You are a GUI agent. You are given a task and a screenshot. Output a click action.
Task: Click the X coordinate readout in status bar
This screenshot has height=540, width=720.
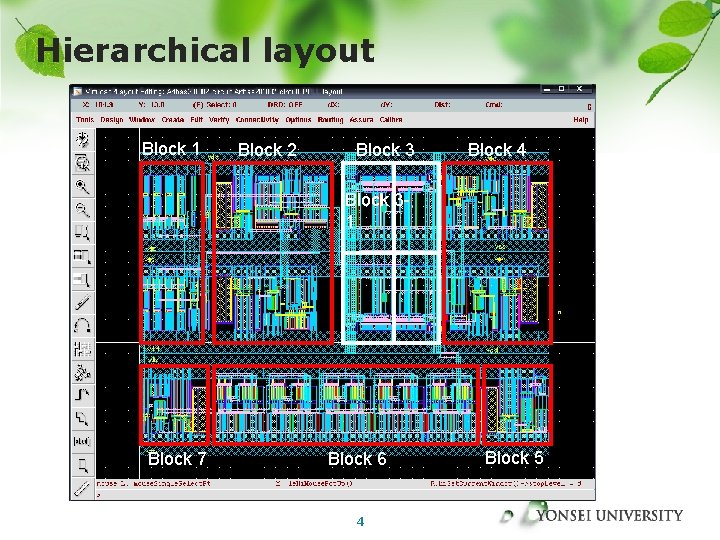point(98,105)
